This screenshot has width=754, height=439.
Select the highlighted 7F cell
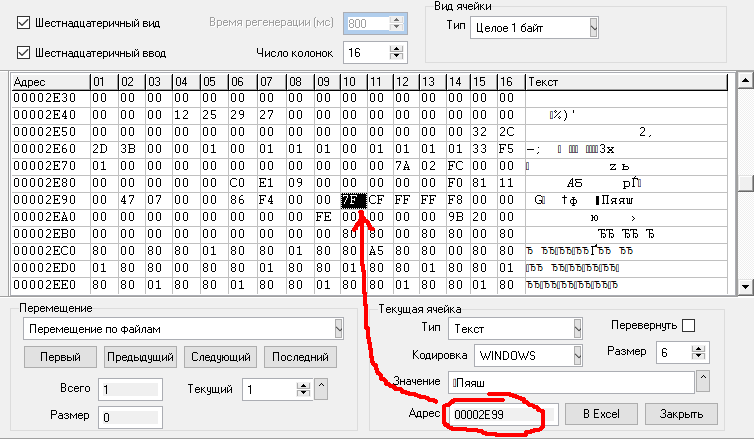(x=353, y=200)
